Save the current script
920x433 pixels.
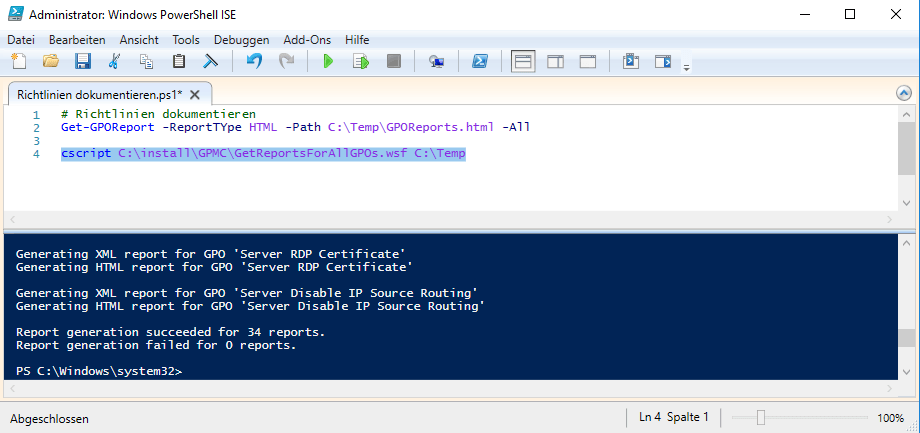click(83, 62)
